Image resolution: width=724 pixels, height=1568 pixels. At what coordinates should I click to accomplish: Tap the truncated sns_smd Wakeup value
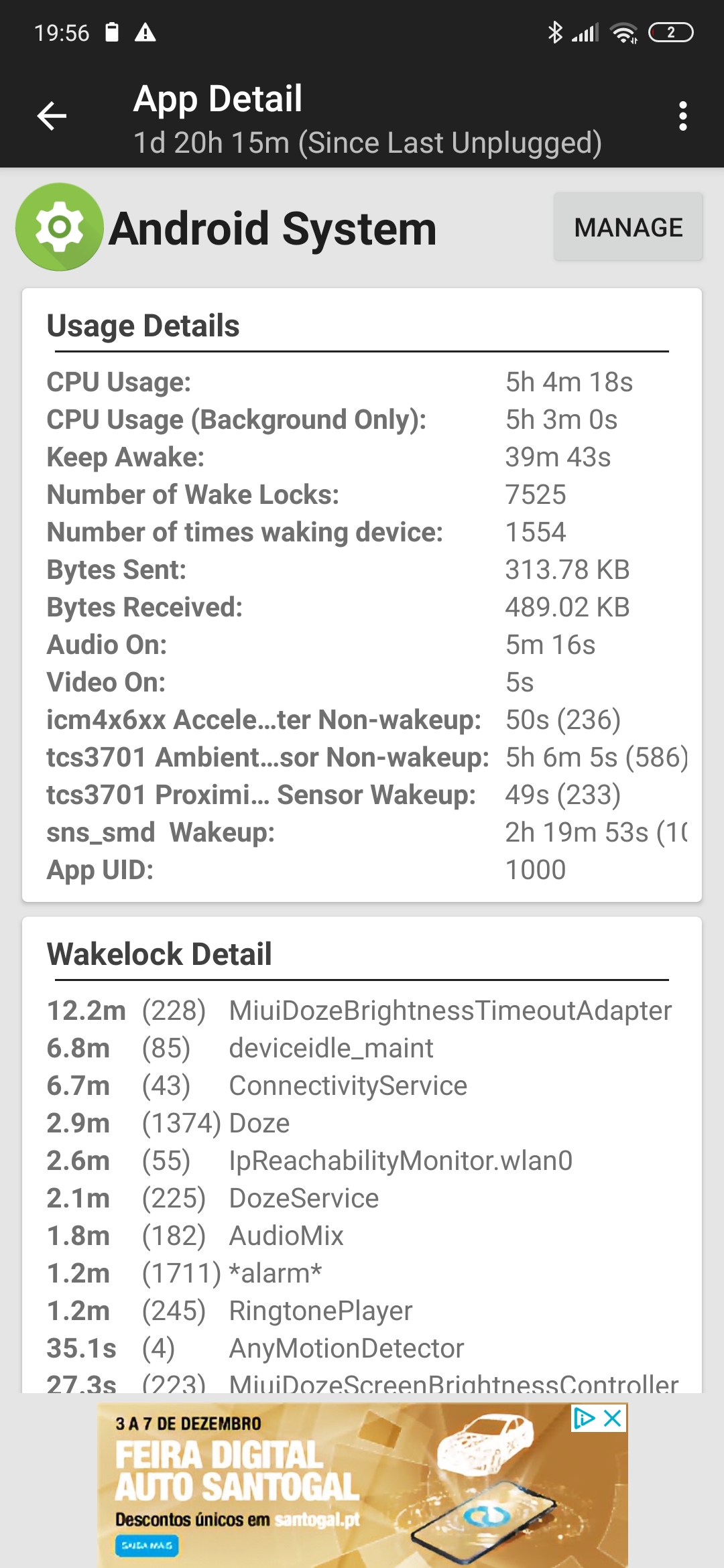pos(596,832)
